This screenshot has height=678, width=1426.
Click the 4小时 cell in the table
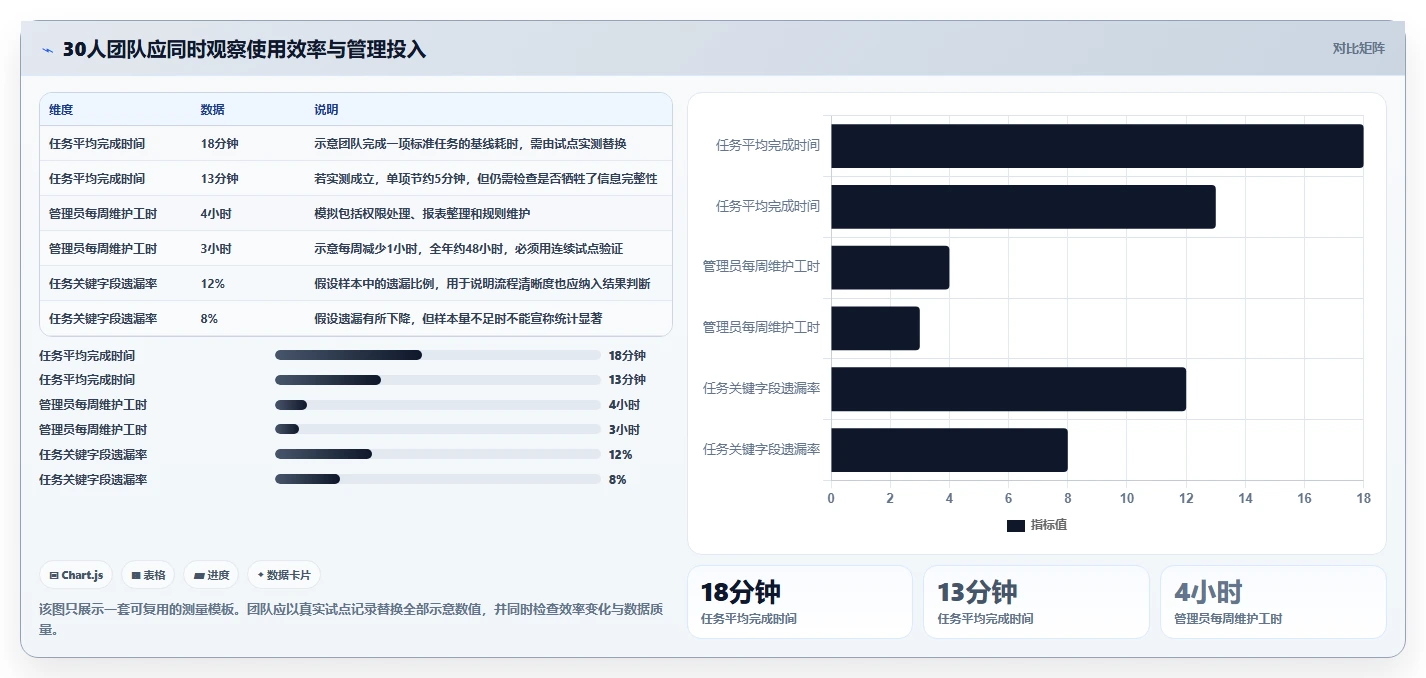point(216,214)
